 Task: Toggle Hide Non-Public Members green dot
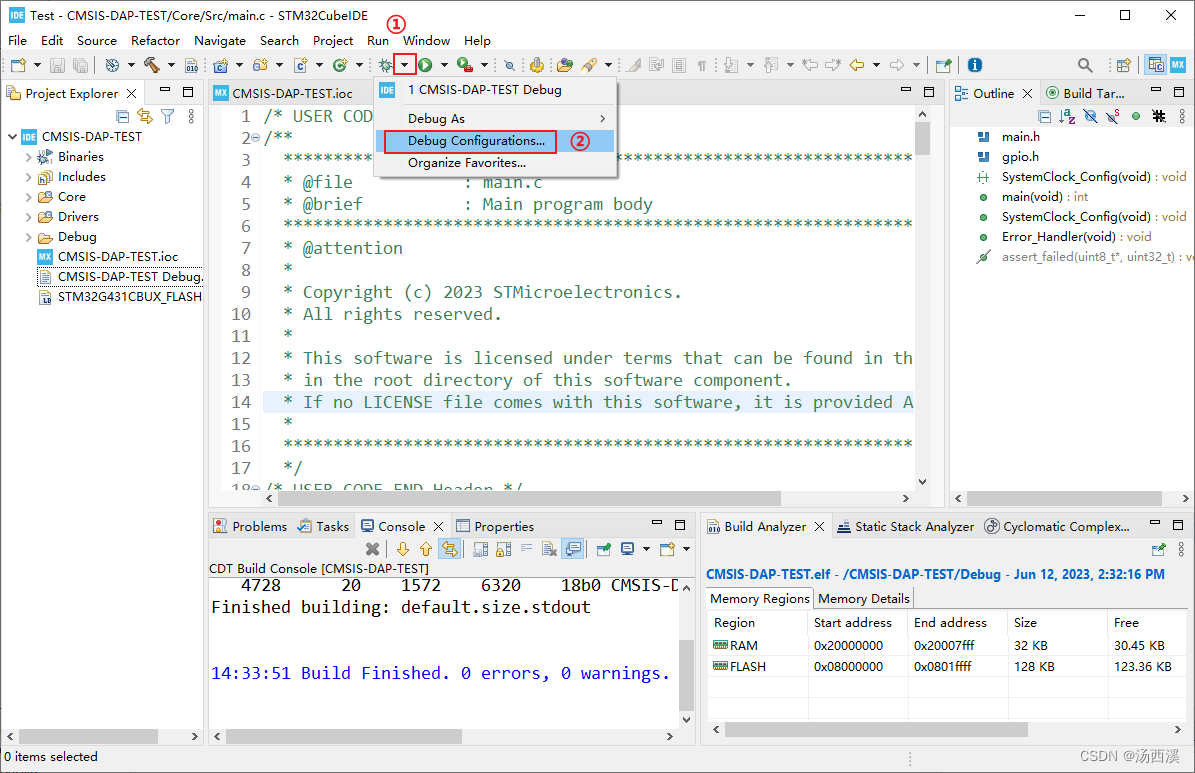click(x=1136, y=116)
